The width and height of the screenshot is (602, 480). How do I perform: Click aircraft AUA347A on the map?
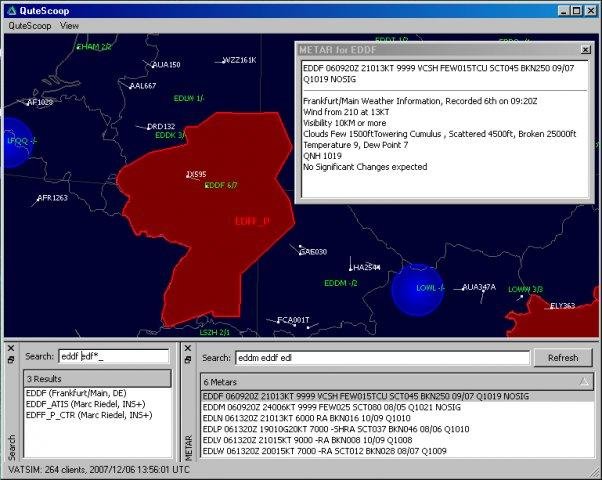point(479,287)
